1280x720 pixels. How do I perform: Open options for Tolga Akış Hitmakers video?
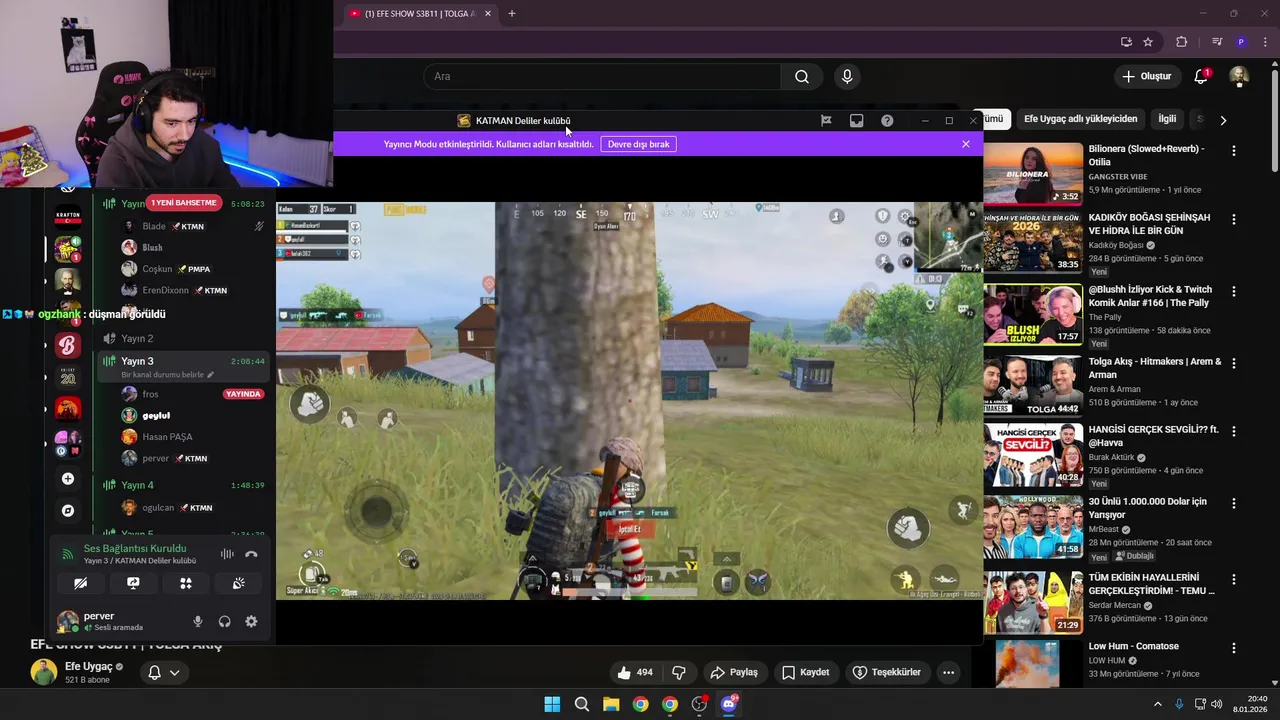coord(1234,364)
